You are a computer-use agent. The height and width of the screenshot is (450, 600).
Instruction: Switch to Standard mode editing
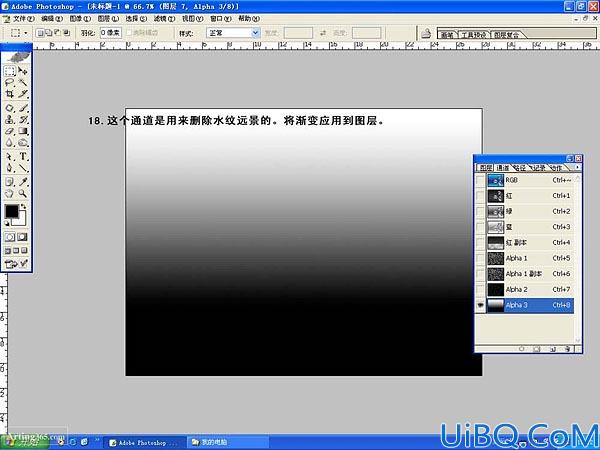[10, 237]
